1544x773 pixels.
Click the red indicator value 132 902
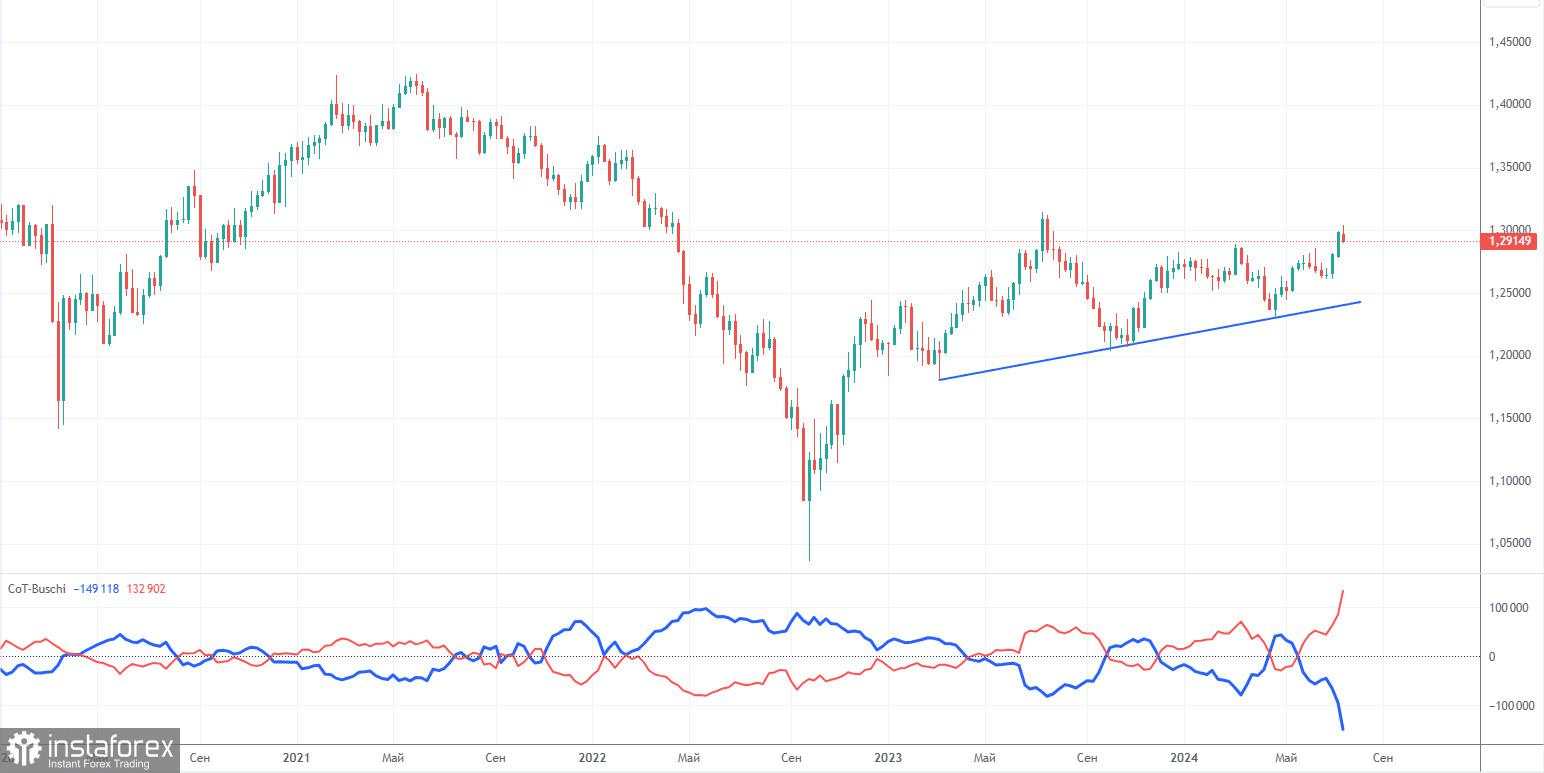click(145, 589)
